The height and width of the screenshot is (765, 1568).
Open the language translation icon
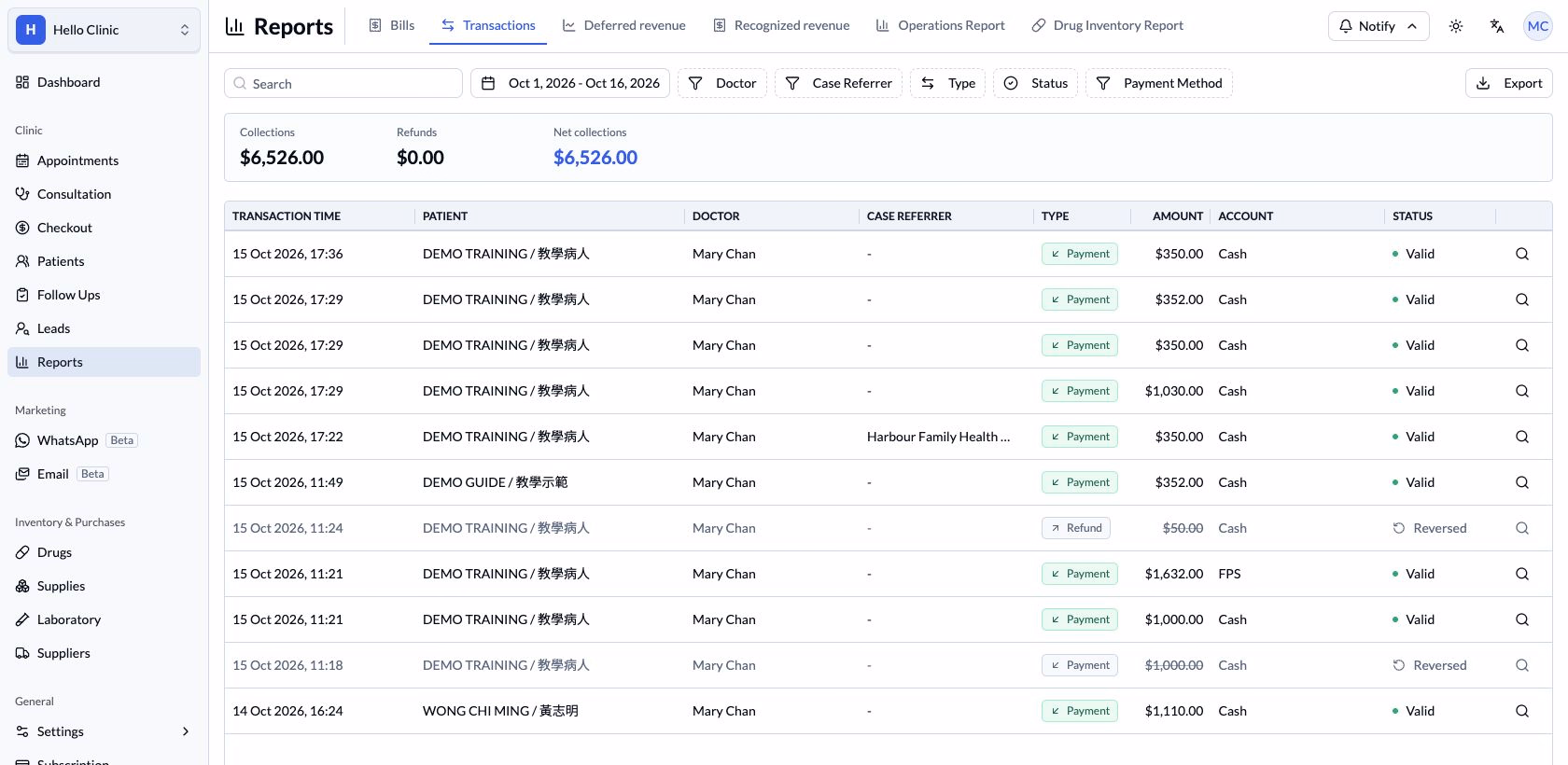(x=1497, y=26)
